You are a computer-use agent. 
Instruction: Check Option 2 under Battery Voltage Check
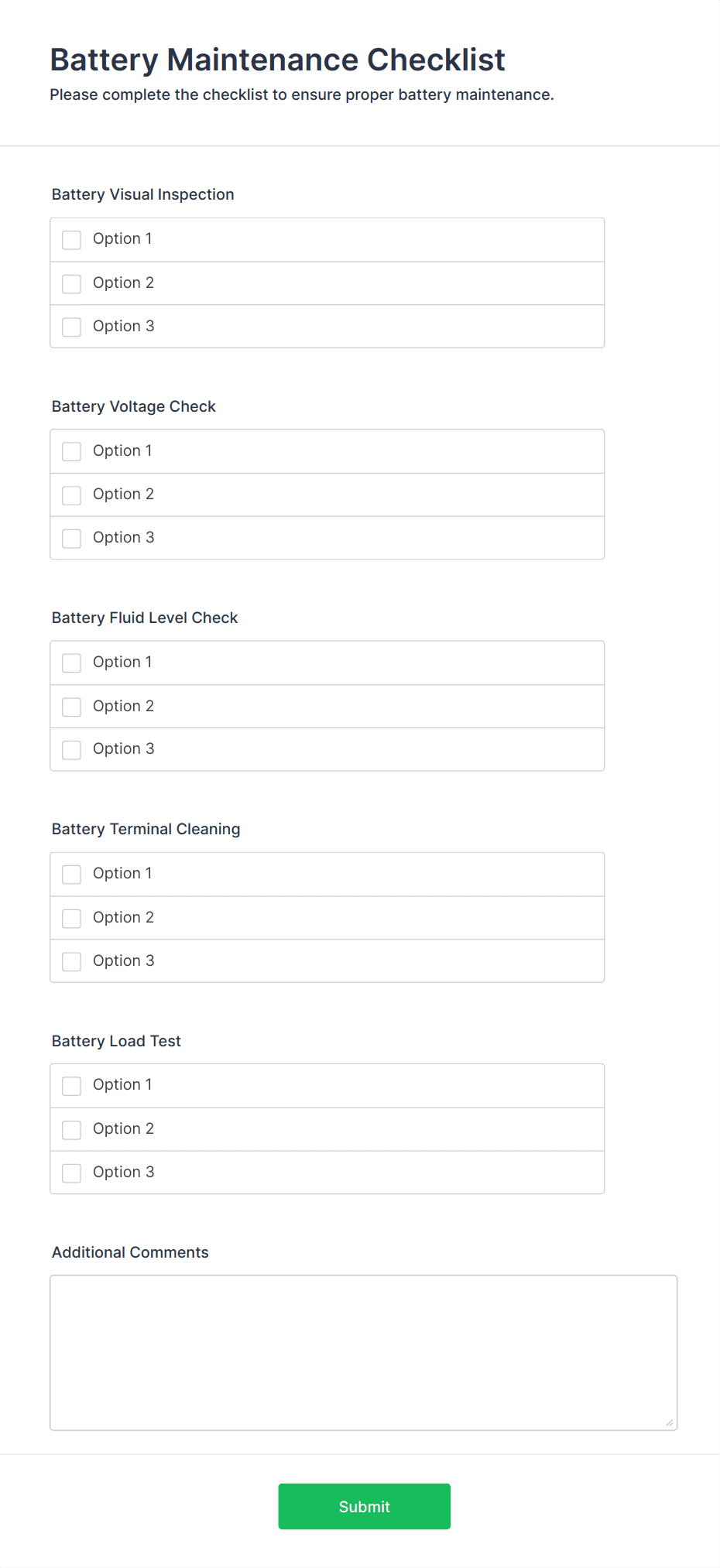[72, 495]
